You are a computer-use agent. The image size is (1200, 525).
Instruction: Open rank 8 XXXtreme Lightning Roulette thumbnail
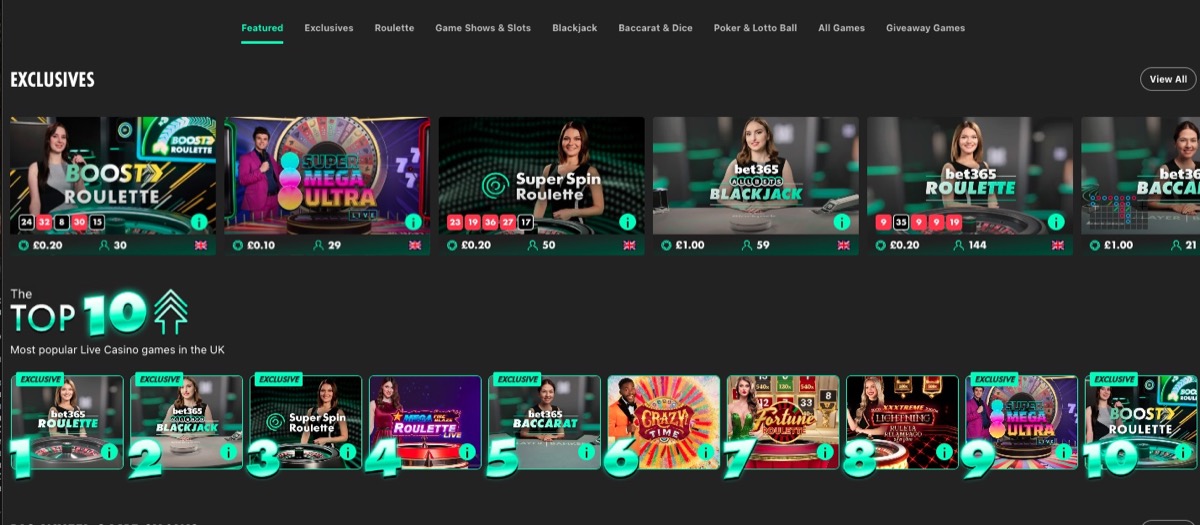(902, 422)
